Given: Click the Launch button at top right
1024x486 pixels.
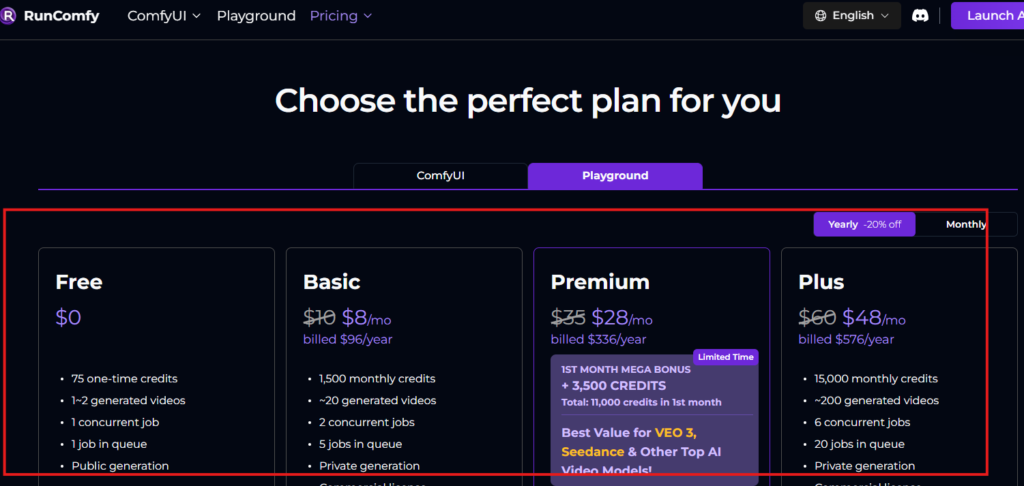Looking at the screenshot, I should [x=988, y=16].
